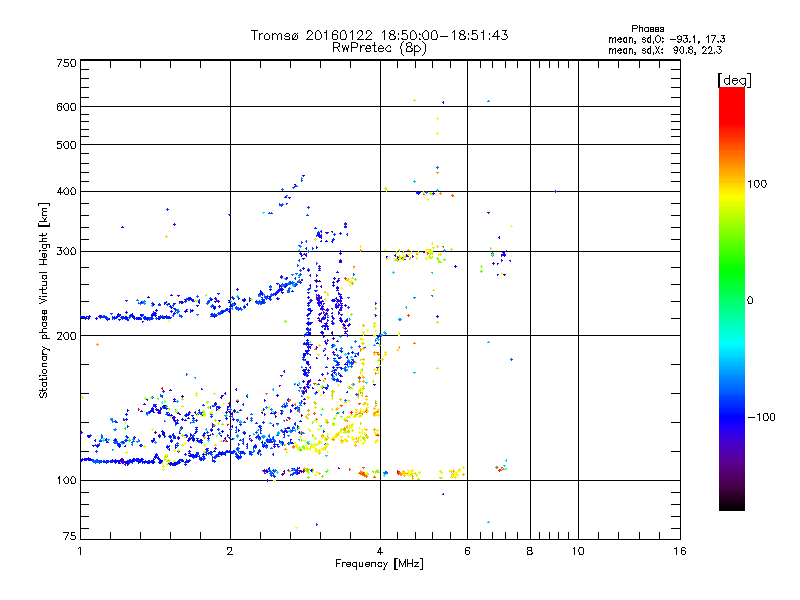The height and width of the screenshot is (600, 800).
Task: Click the y-axis tick label '750'
Action: pyautogui.click(x=66, y=63)
